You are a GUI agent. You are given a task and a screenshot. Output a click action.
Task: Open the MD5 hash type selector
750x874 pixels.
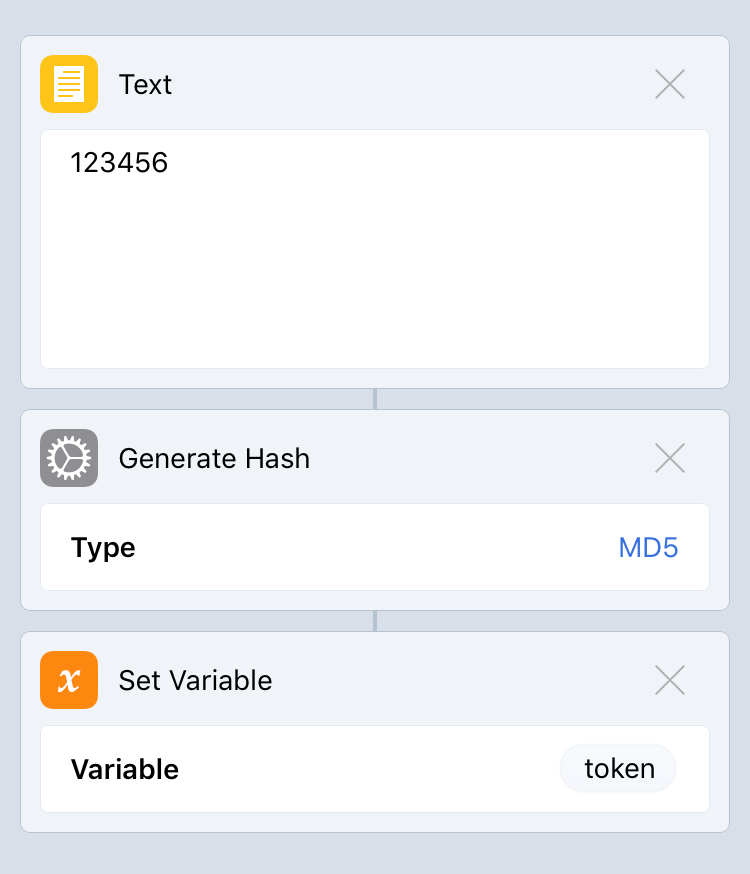tap(648, 548)
